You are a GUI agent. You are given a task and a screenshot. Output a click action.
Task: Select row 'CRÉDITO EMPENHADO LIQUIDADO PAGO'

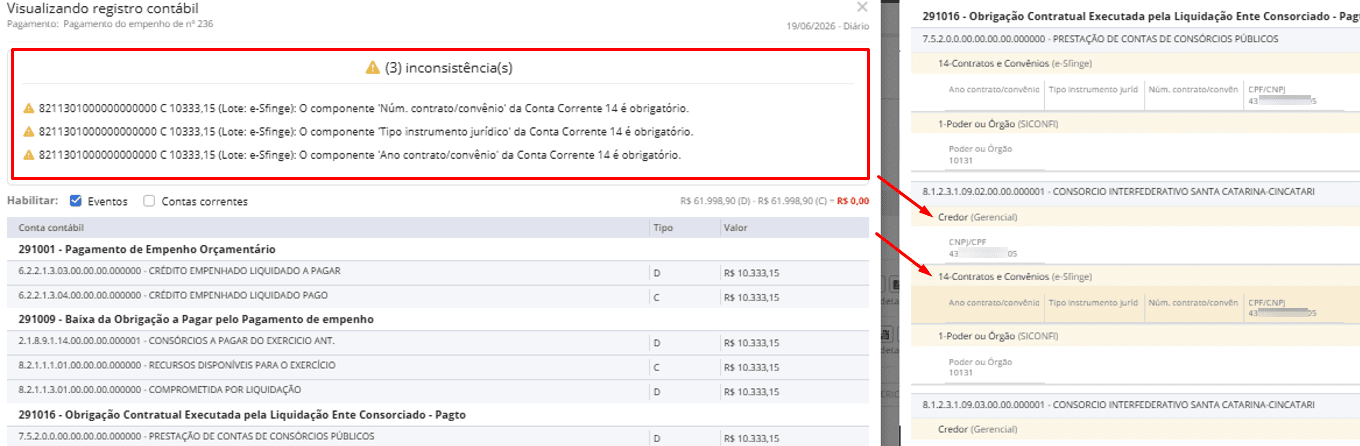438,296
